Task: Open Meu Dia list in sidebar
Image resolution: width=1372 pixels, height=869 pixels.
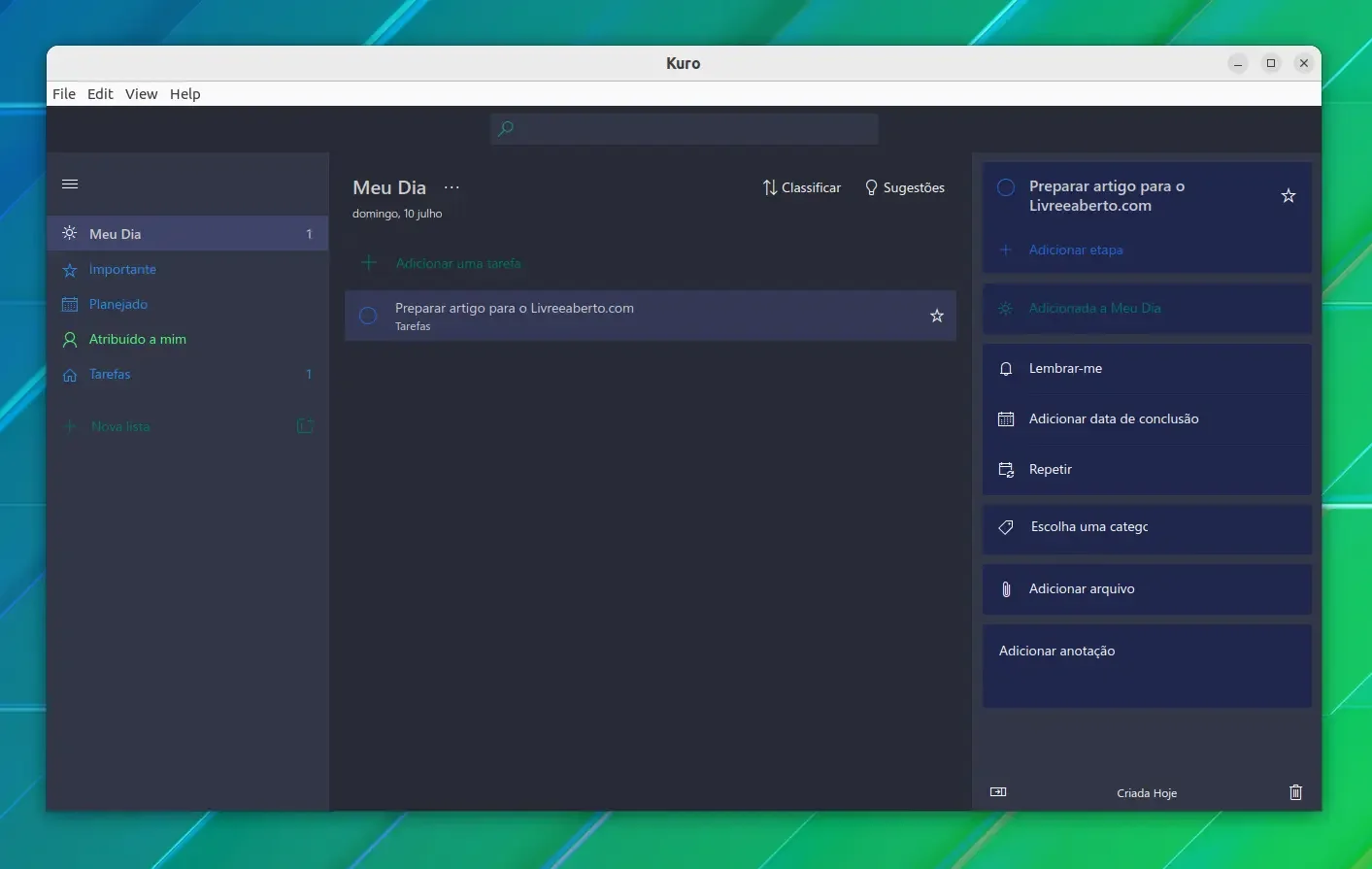Action: tap(187, 234)
